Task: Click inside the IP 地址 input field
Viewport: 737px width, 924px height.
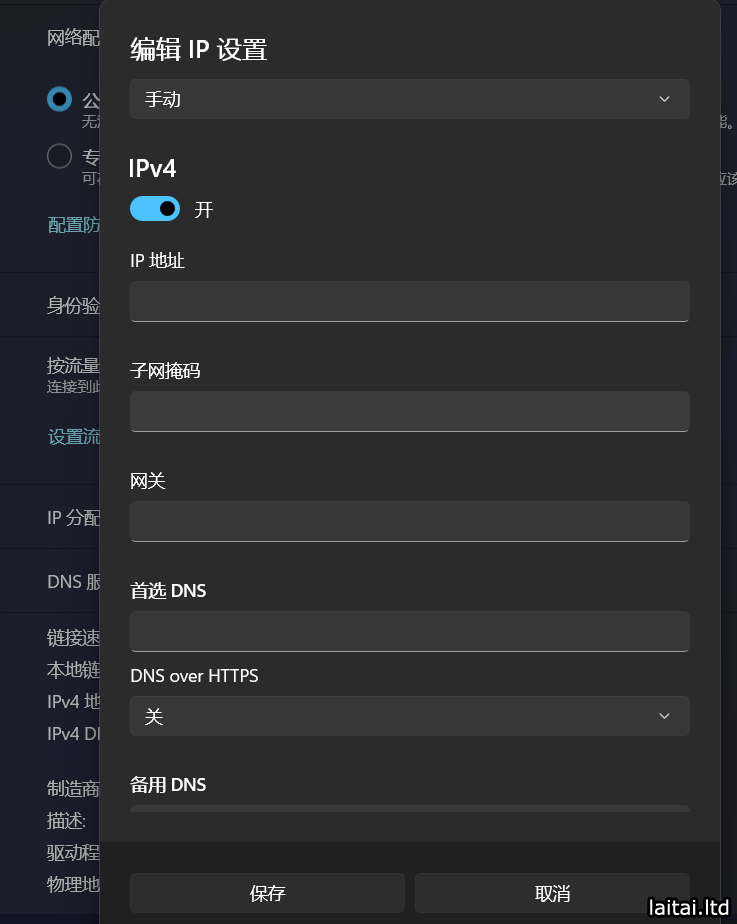Action: pos(410,301)
